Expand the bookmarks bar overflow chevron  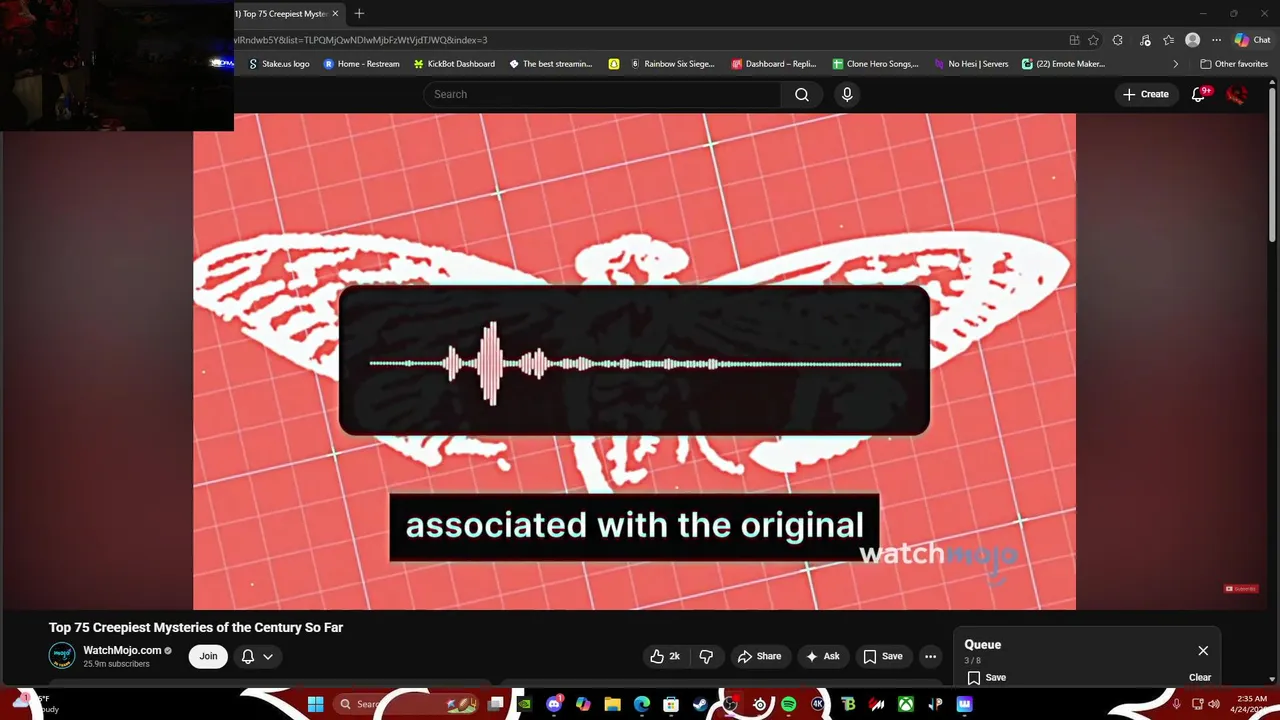(1175, 64)
